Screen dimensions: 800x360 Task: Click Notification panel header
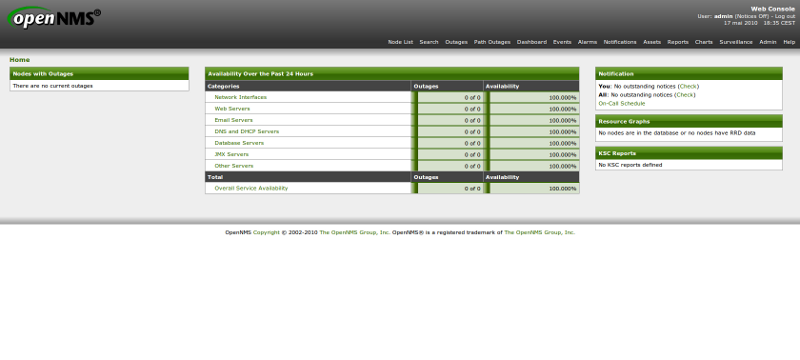point(689,73)
